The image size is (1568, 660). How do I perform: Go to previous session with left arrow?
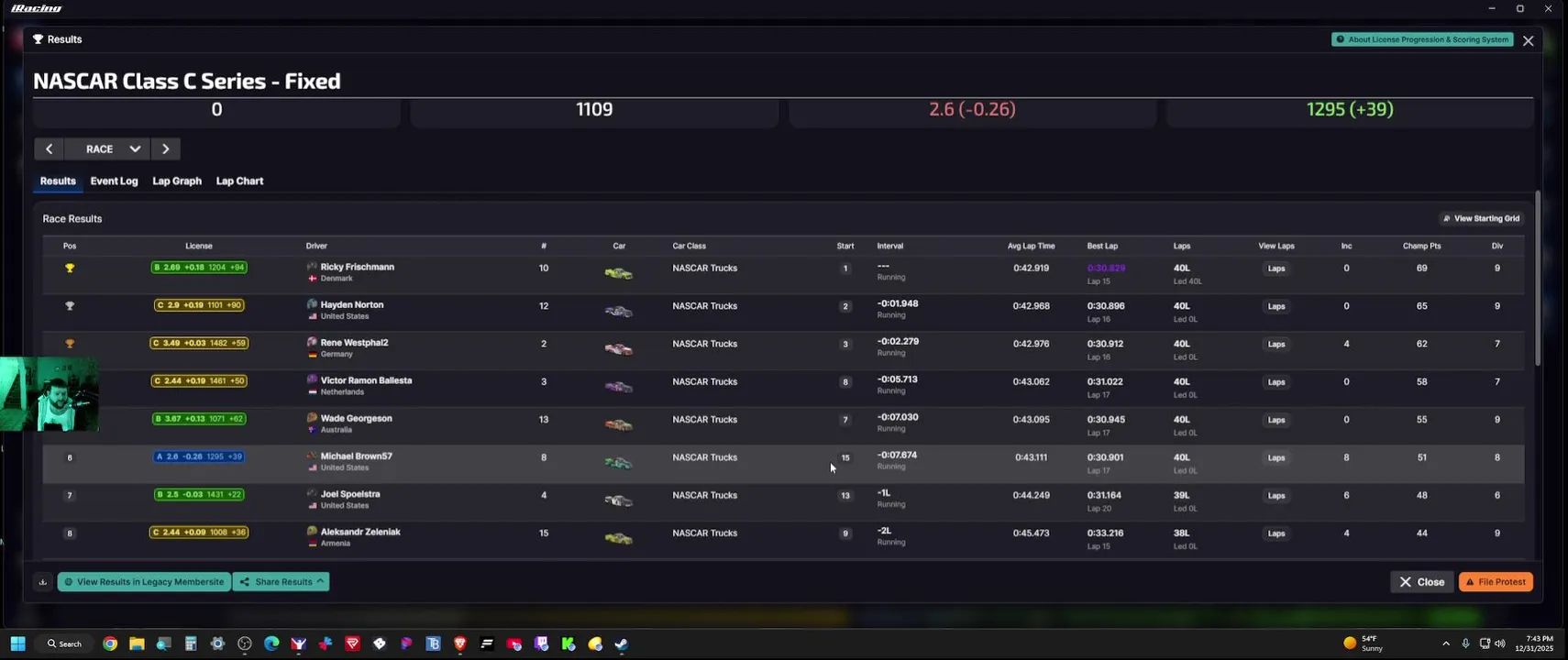pyautogui.click(x=49, y=148)
